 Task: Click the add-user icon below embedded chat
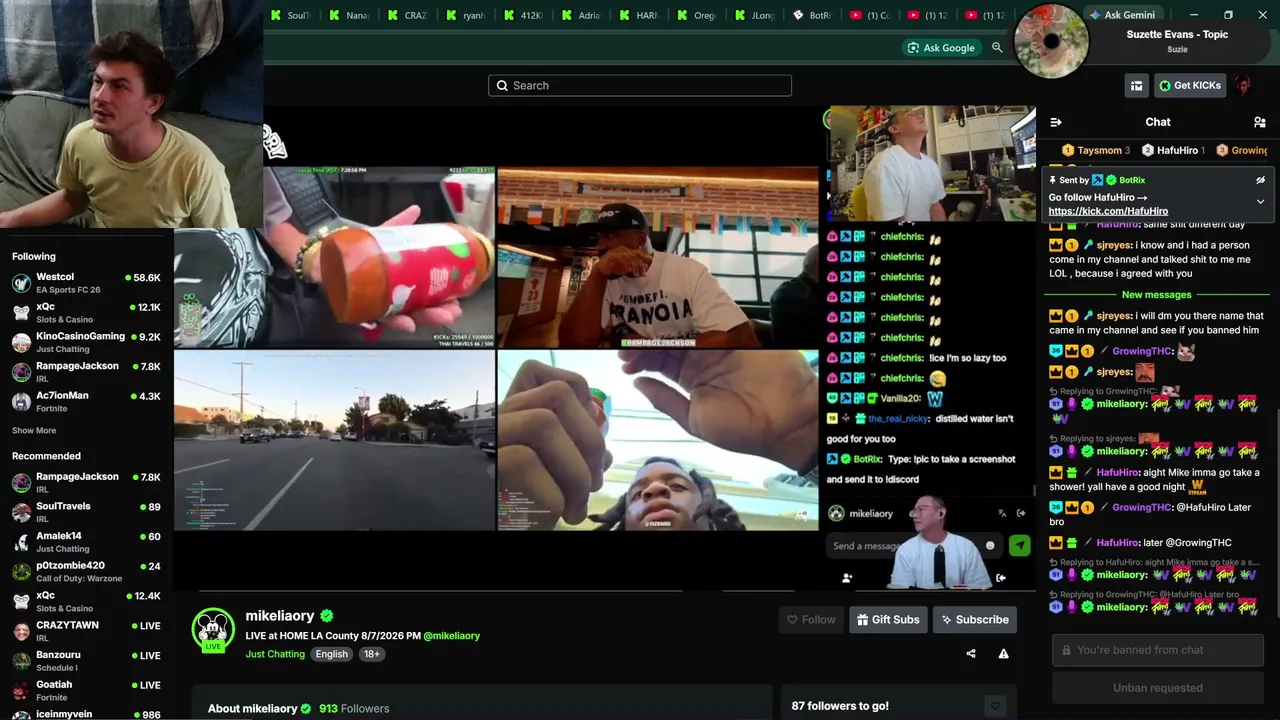[847, 578]
